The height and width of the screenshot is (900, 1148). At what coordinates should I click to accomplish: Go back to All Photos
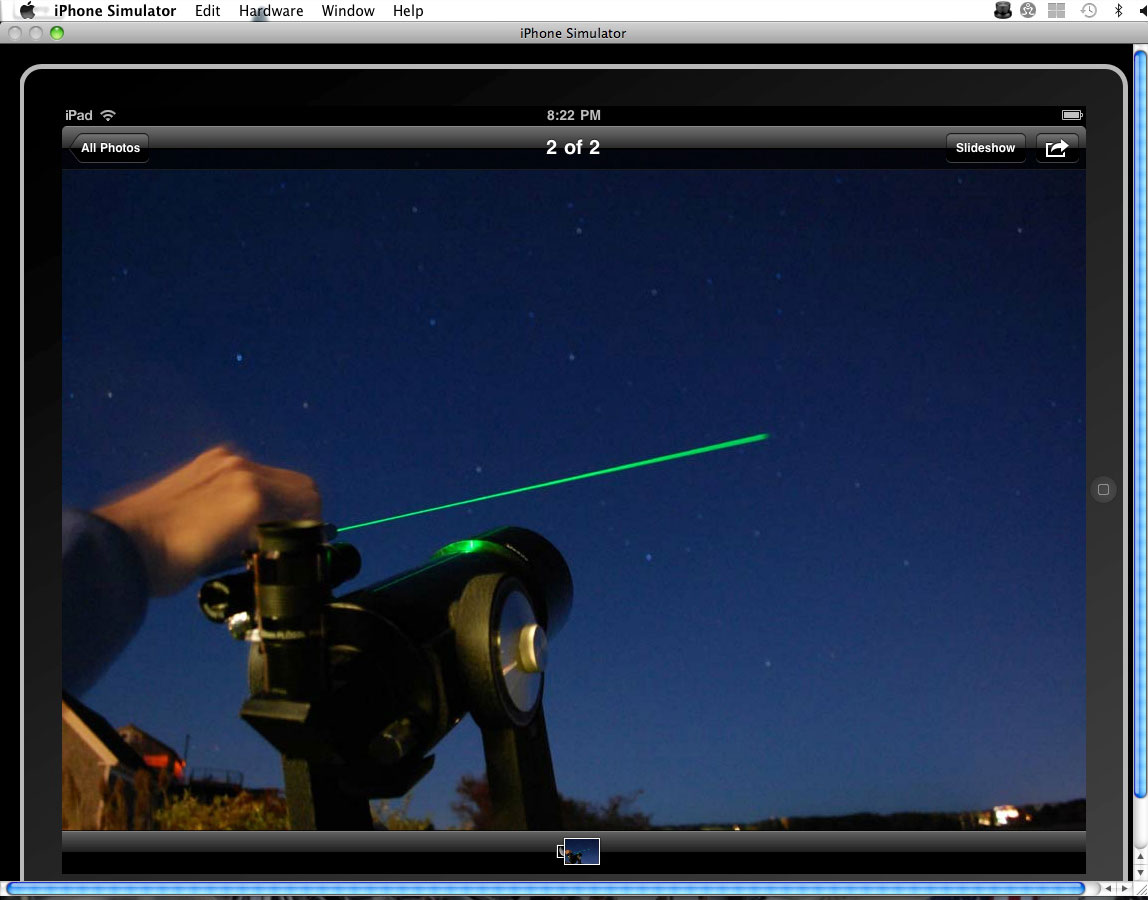pos(109,148)
